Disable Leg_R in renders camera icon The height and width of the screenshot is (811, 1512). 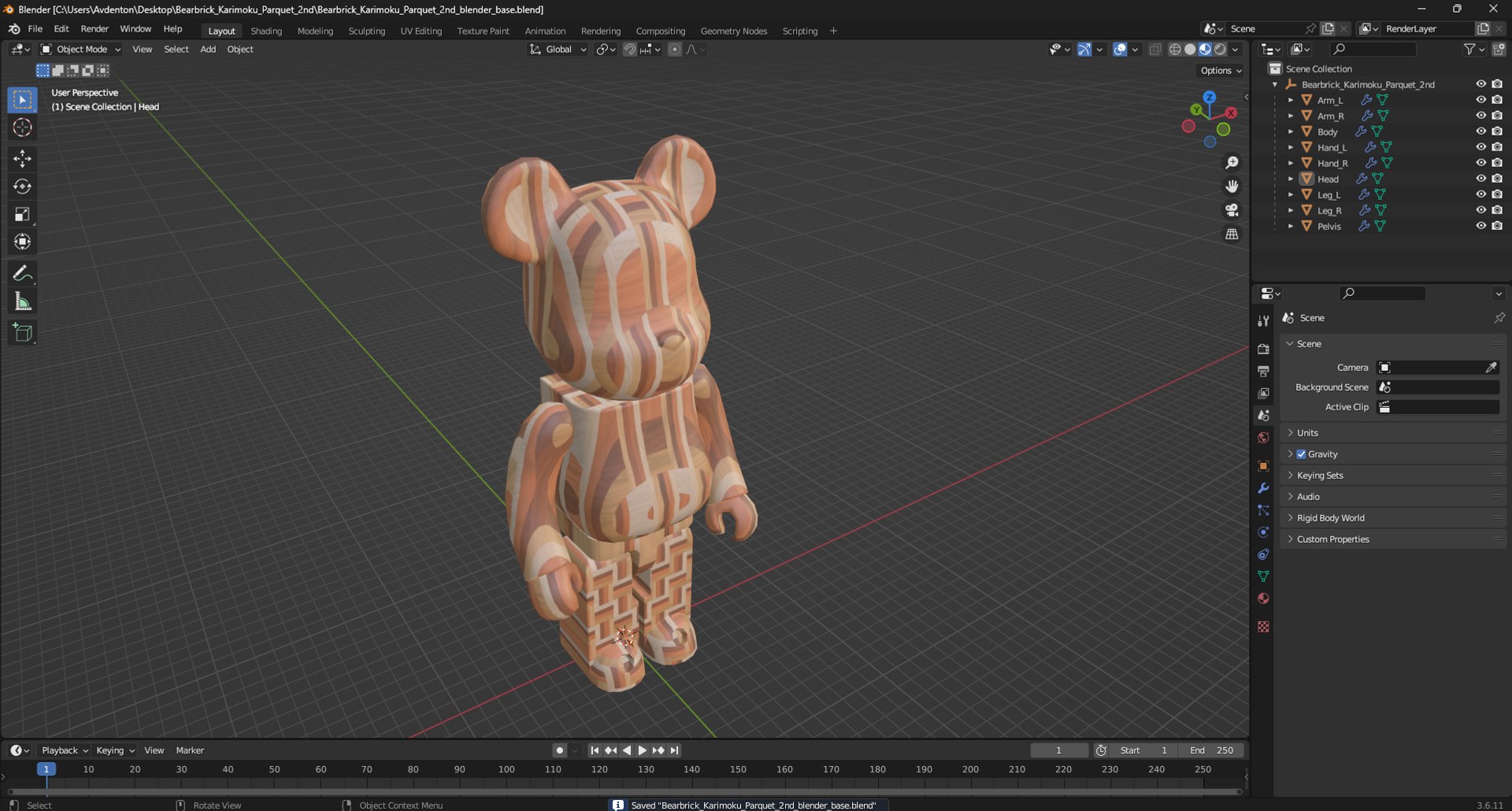point(1497,210)
